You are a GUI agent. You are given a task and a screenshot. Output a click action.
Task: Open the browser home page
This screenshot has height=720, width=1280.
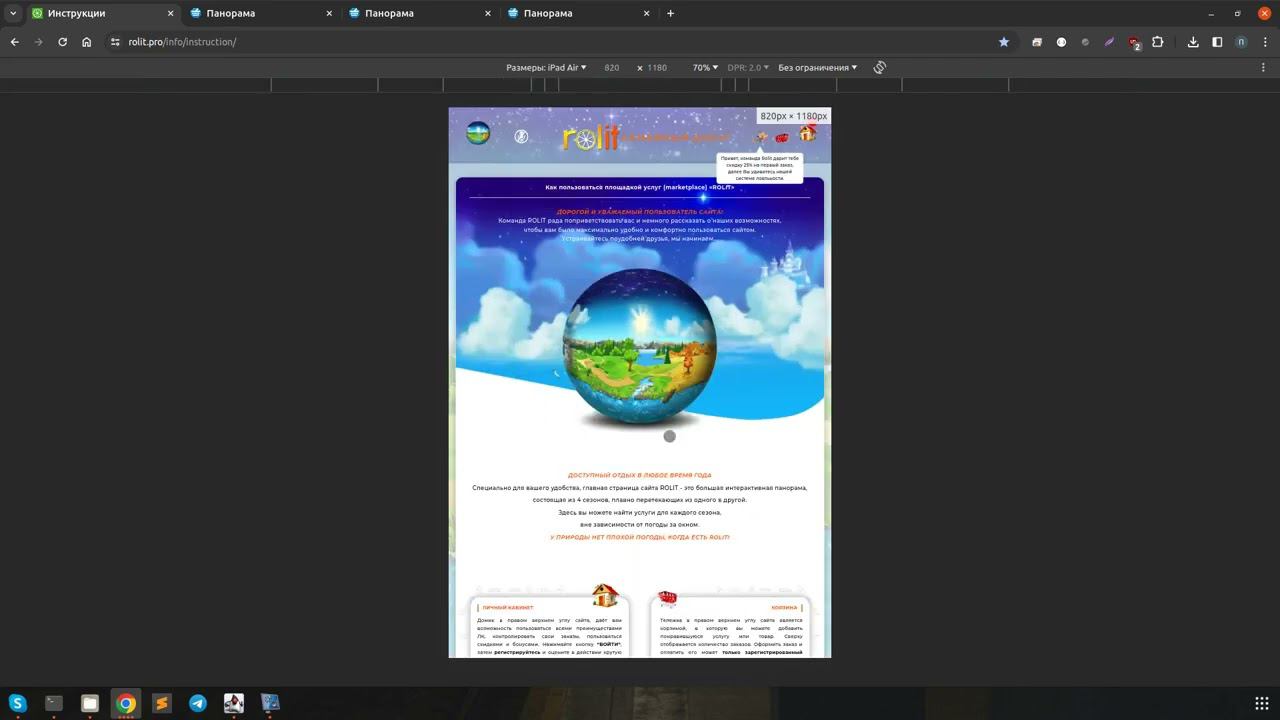(x=87, y=42)
